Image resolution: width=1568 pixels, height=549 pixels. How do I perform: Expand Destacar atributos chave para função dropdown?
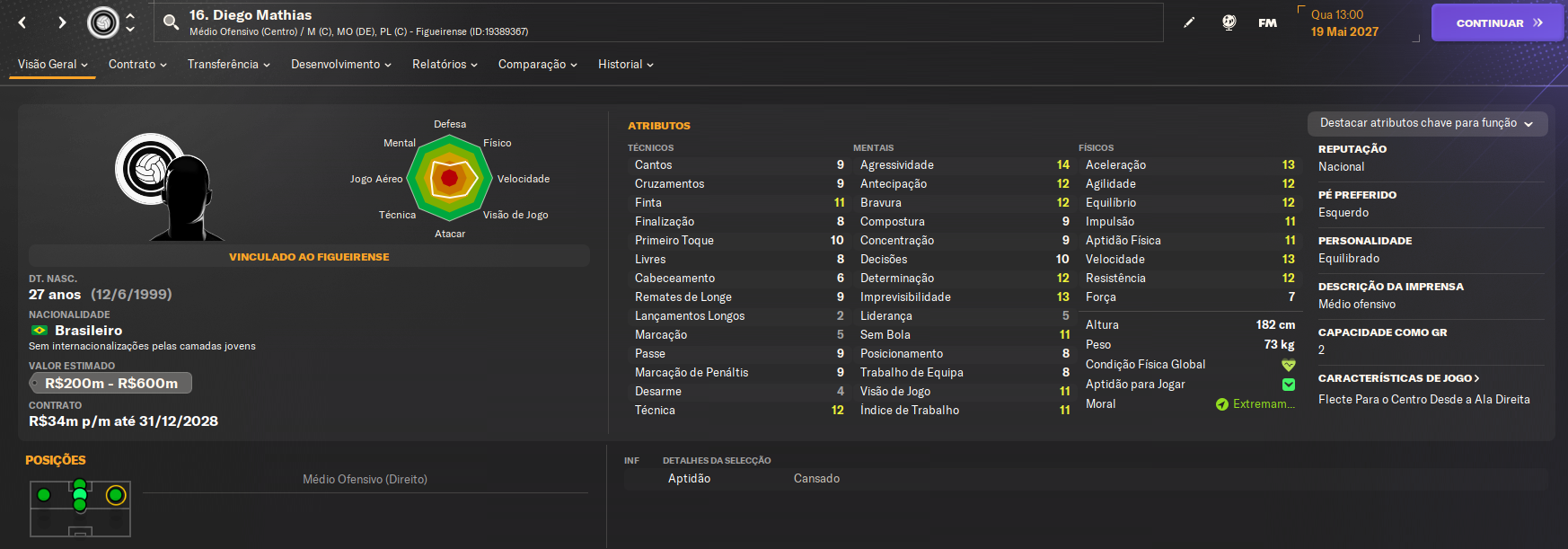tap(1426, 123)
